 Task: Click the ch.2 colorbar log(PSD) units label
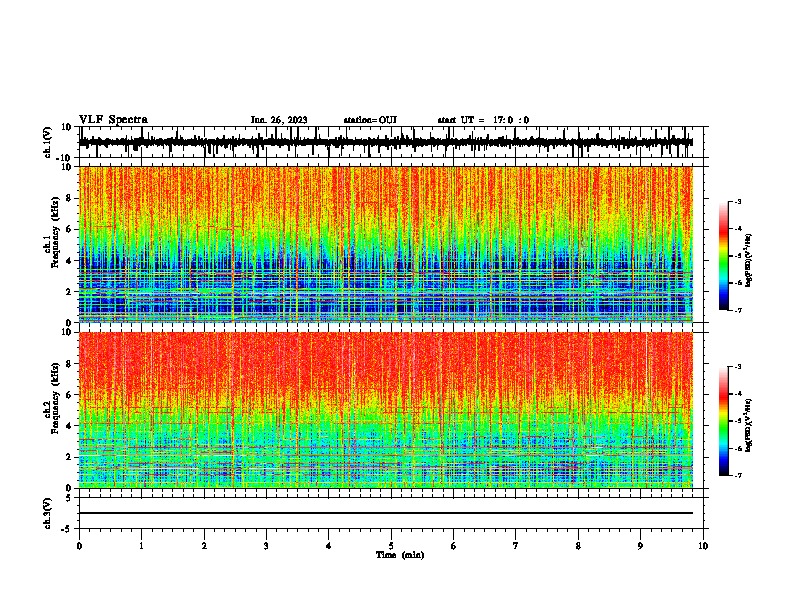[749, 425]
